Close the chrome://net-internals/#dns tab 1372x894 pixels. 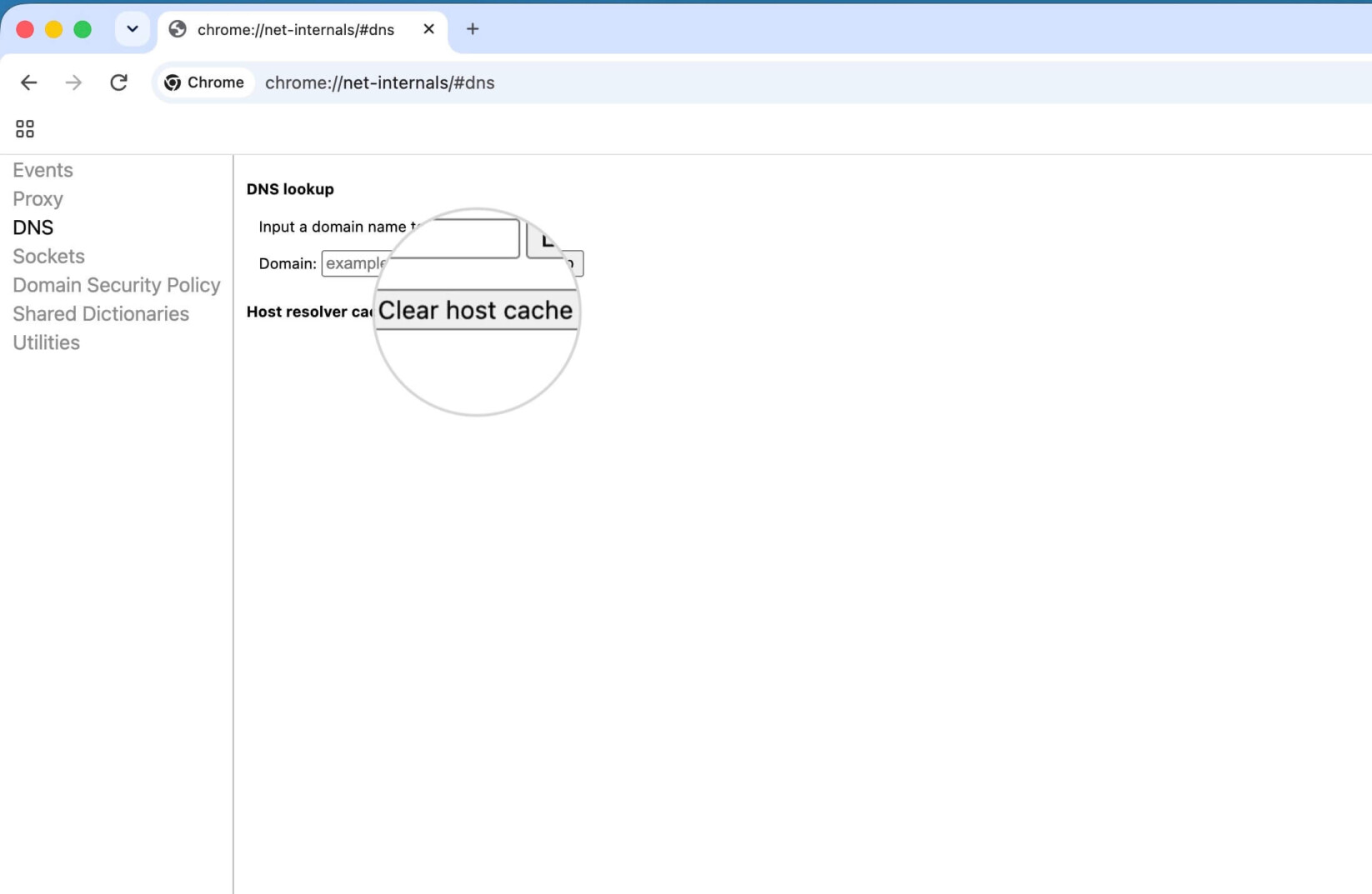coord(428,29)
